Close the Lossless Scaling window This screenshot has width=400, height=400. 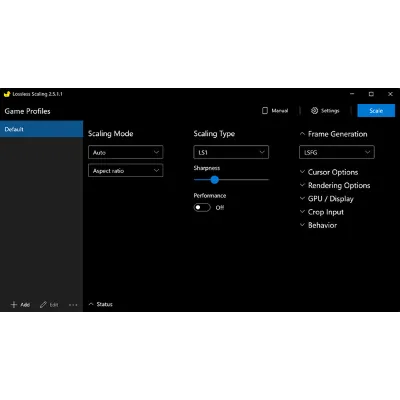390,94
